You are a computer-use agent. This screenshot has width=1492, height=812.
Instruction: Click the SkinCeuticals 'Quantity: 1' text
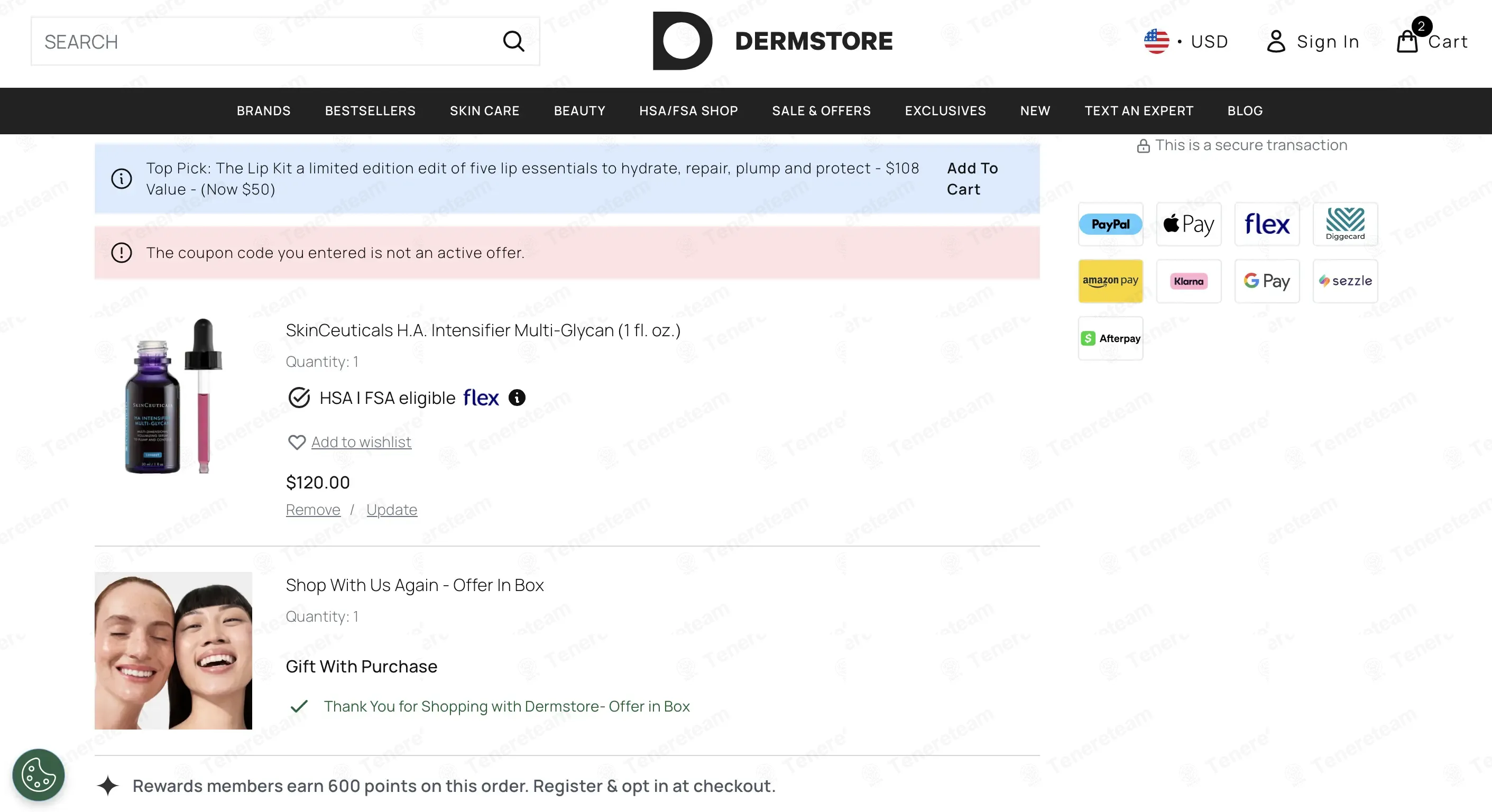point(322,362)
